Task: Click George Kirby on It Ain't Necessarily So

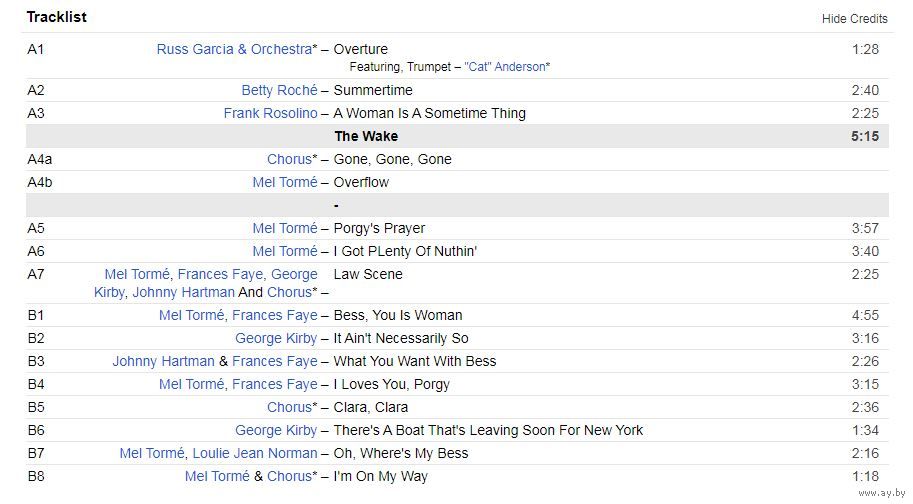Action: pos(276,338)
